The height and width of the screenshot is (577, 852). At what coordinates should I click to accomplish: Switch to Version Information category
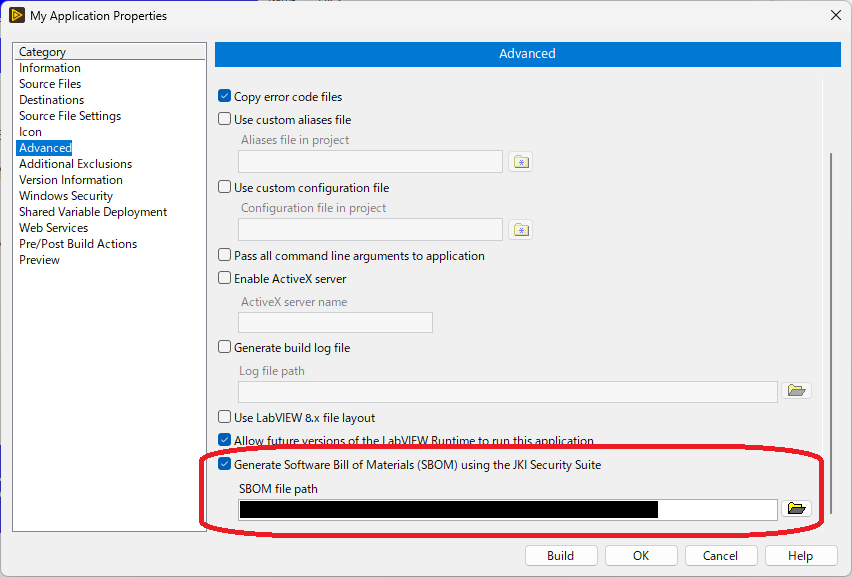pyautogui.click(x=71, y=180)
